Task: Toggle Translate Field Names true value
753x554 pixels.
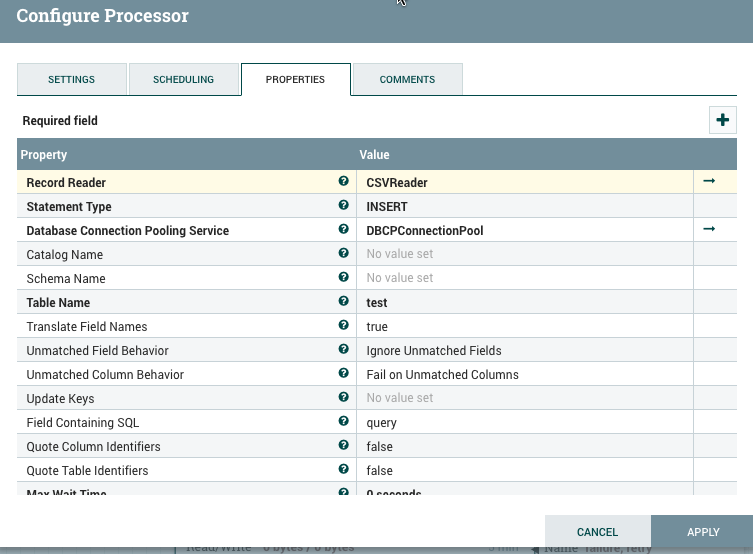Action: pyautogui.click(x=524, y=327)
